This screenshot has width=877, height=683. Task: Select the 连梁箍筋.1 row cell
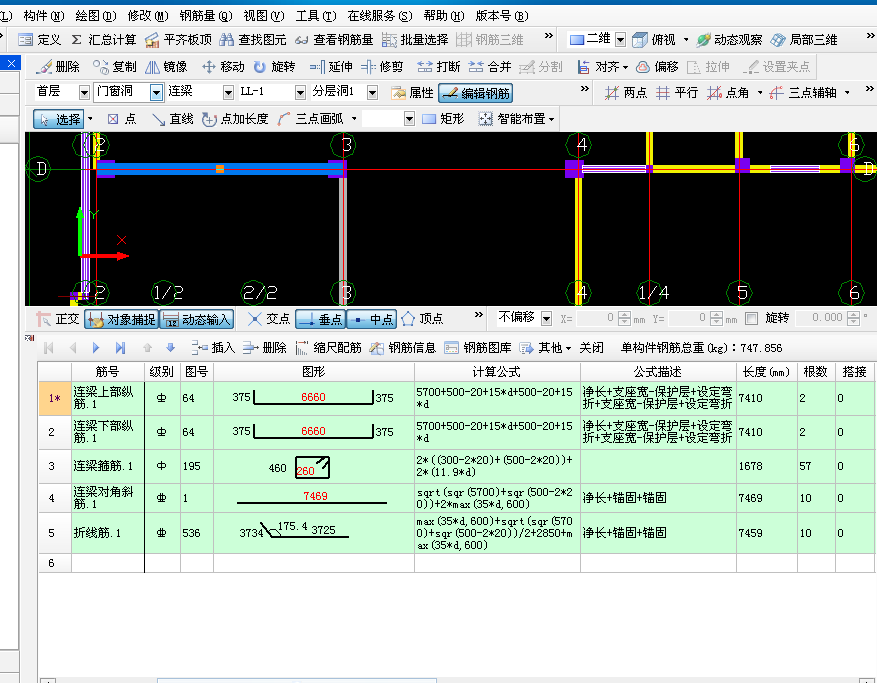coord(107,466)
